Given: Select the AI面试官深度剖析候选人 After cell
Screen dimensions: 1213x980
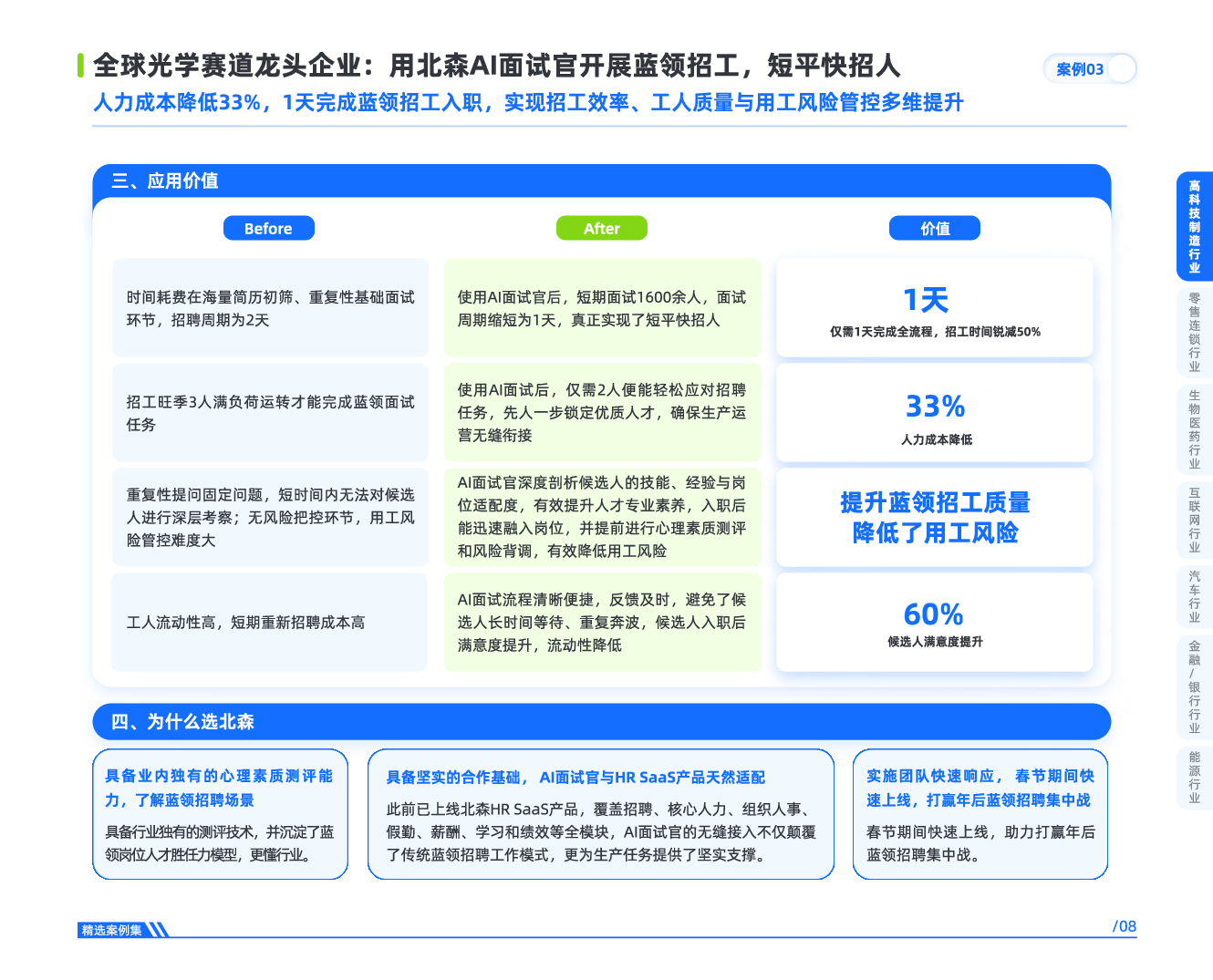Looking at the screenshot, I should pyautogui.click(x=602, y=518).
